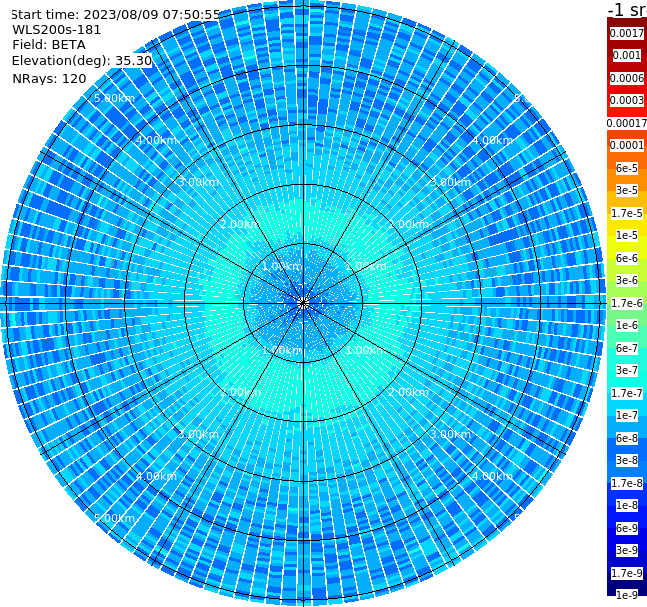Select the "WLS200s-181" instrument label
Image resolution: width=647 pixels, height=607 pixels.
pos(57,30)
